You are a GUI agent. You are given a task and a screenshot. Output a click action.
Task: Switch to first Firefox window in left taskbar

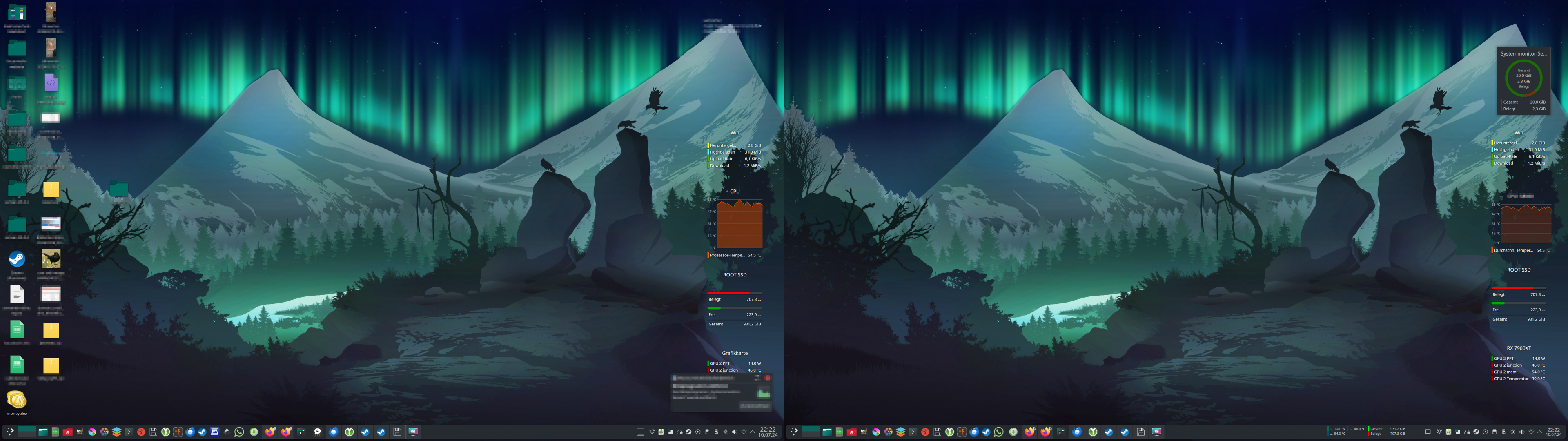(x=270, y=432)
